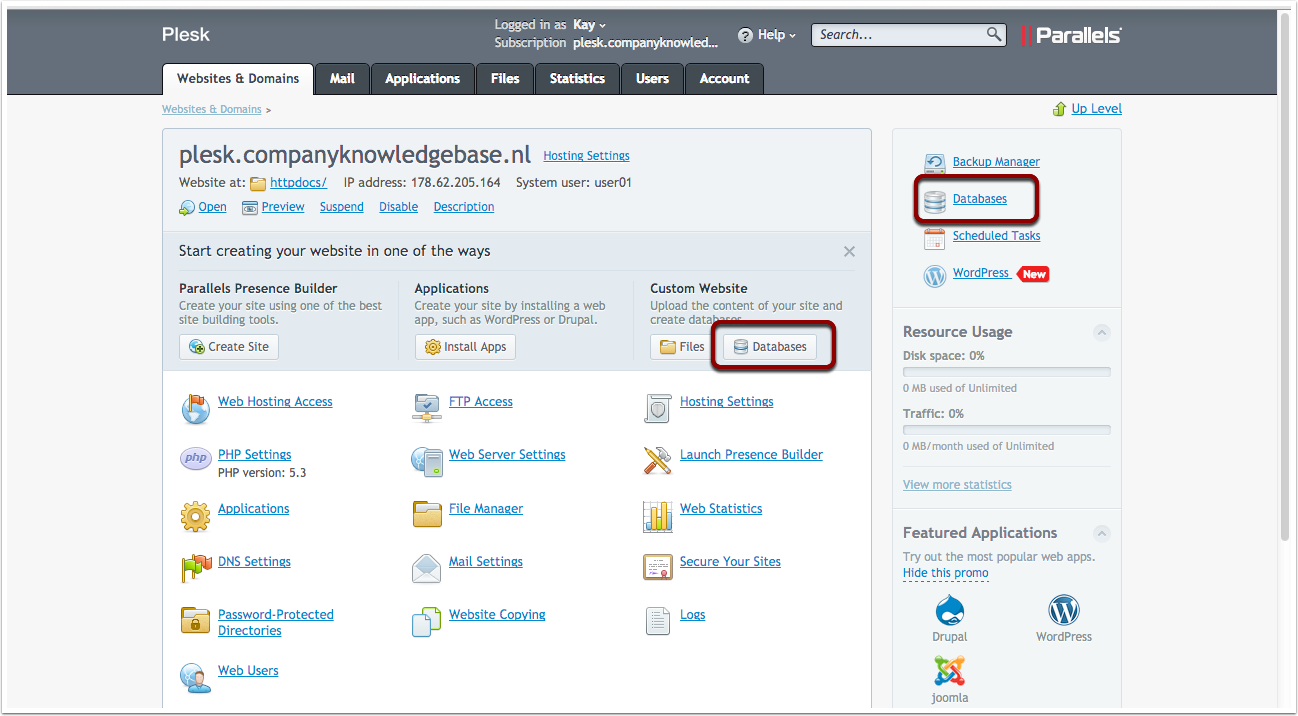
Task: Open the Help dropdown menu
Action: click(x=767, y=35)
